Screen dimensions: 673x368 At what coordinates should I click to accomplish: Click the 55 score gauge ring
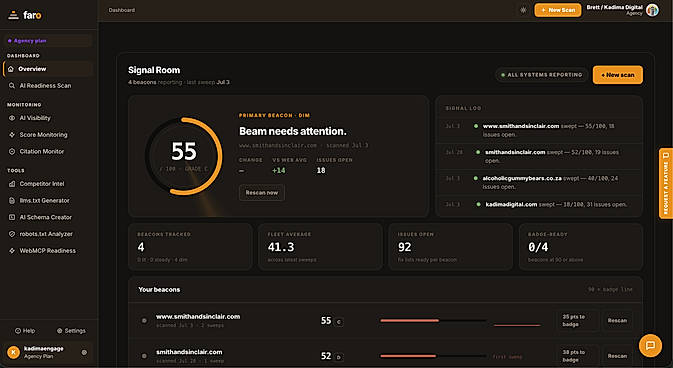[x=184, y=156]
